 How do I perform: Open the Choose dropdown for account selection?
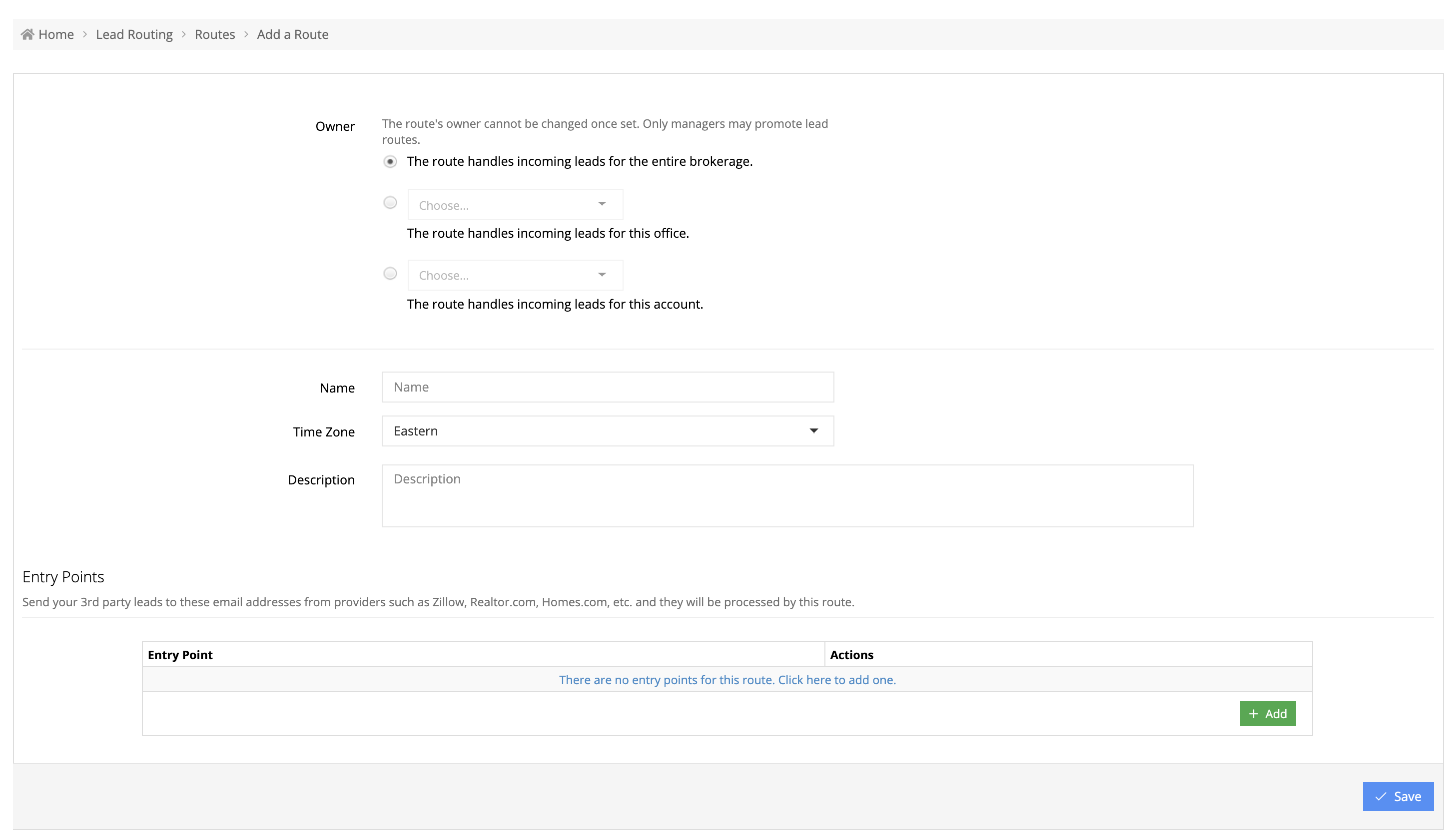pyautogui.click(x=515, y=275)
